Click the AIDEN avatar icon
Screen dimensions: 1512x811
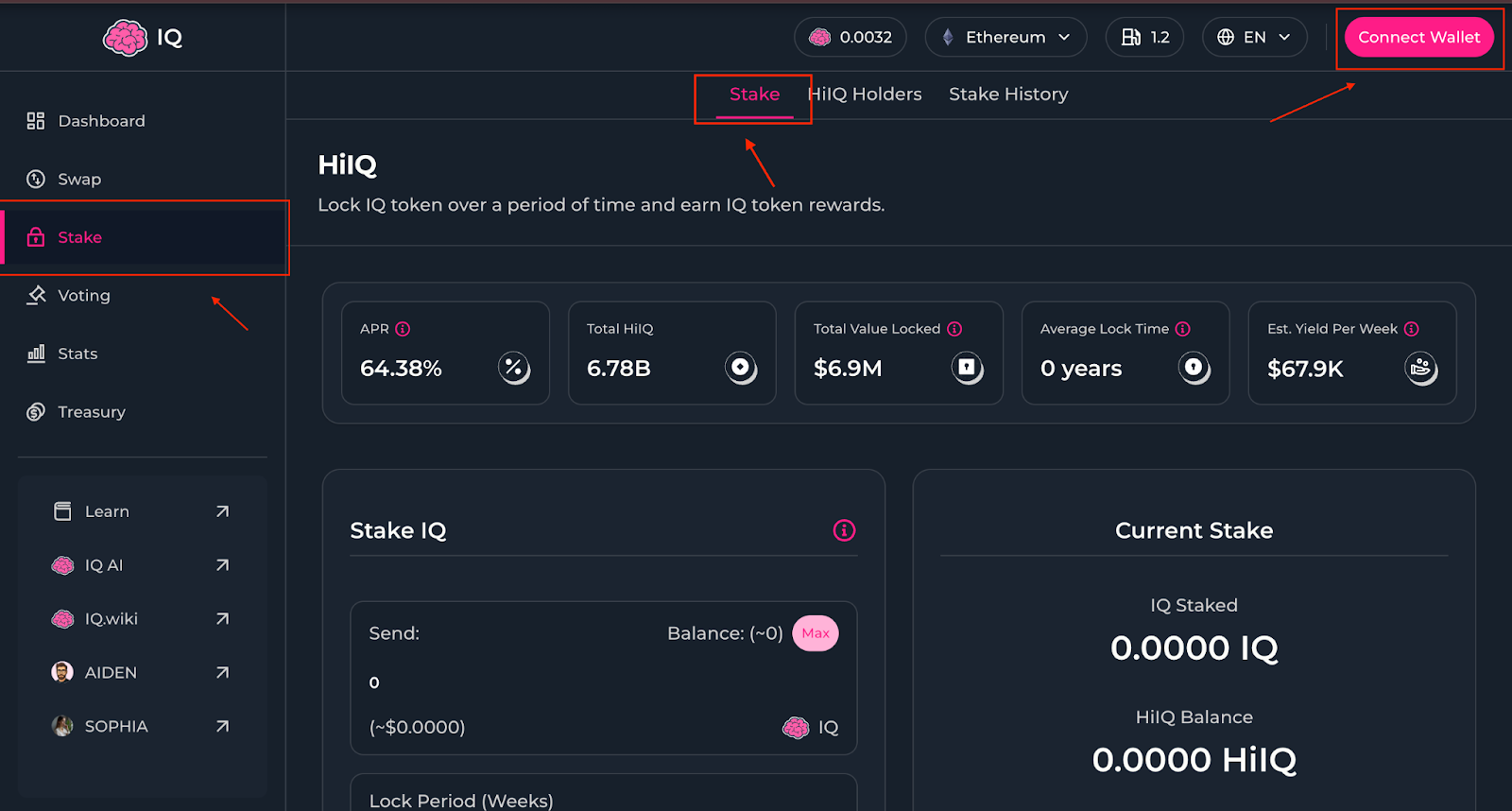(x=62, y=672)
